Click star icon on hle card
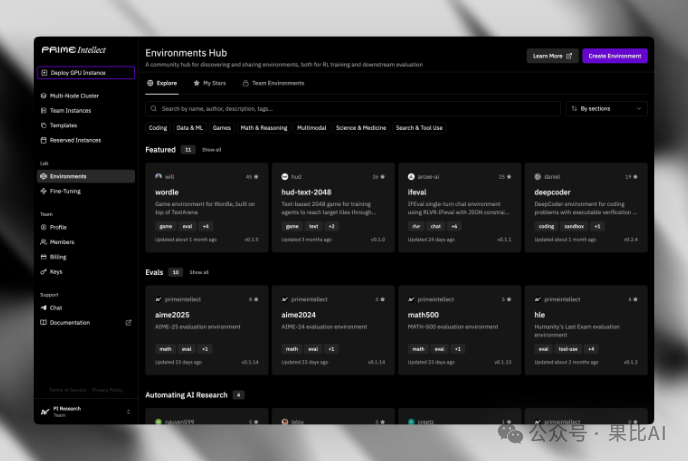 point(635,300)
